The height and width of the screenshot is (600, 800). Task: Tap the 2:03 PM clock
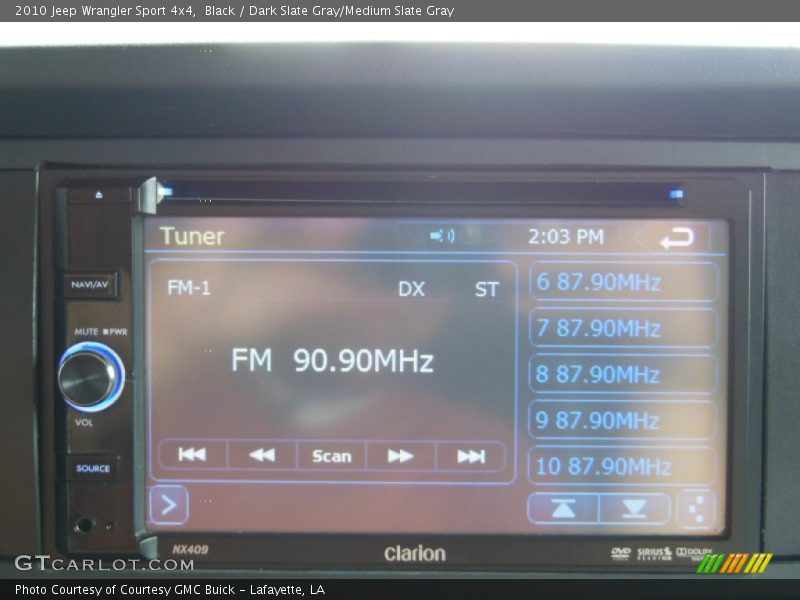coord(566,237)
